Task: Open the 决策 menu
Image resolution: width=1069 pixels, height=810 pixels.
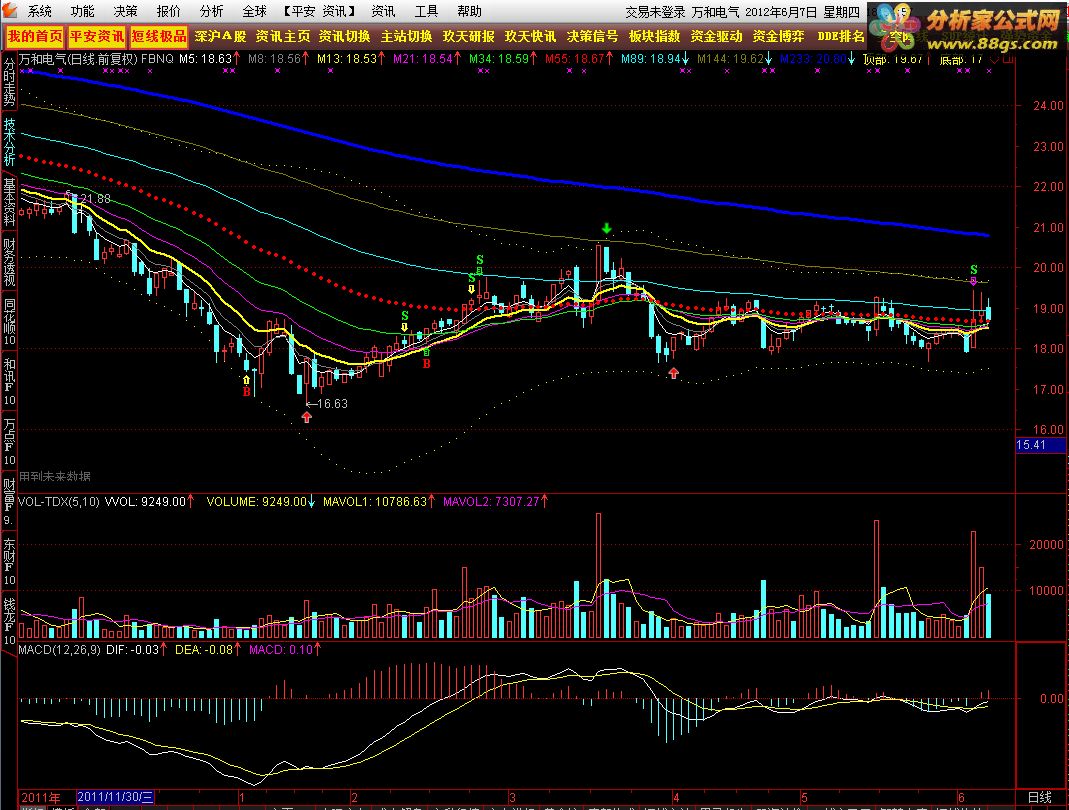Action: tap(125, 12)
